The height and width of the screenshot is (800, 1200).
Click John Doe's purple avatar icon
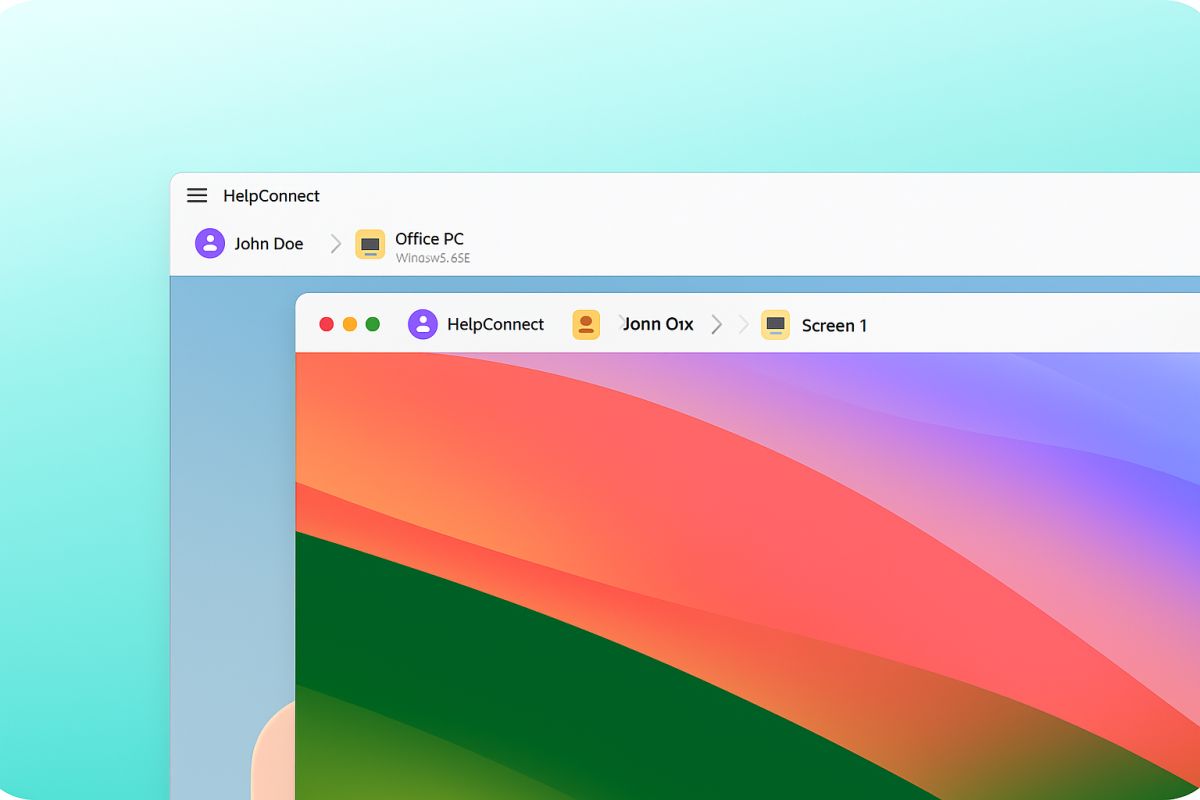(x=210, y=243)
